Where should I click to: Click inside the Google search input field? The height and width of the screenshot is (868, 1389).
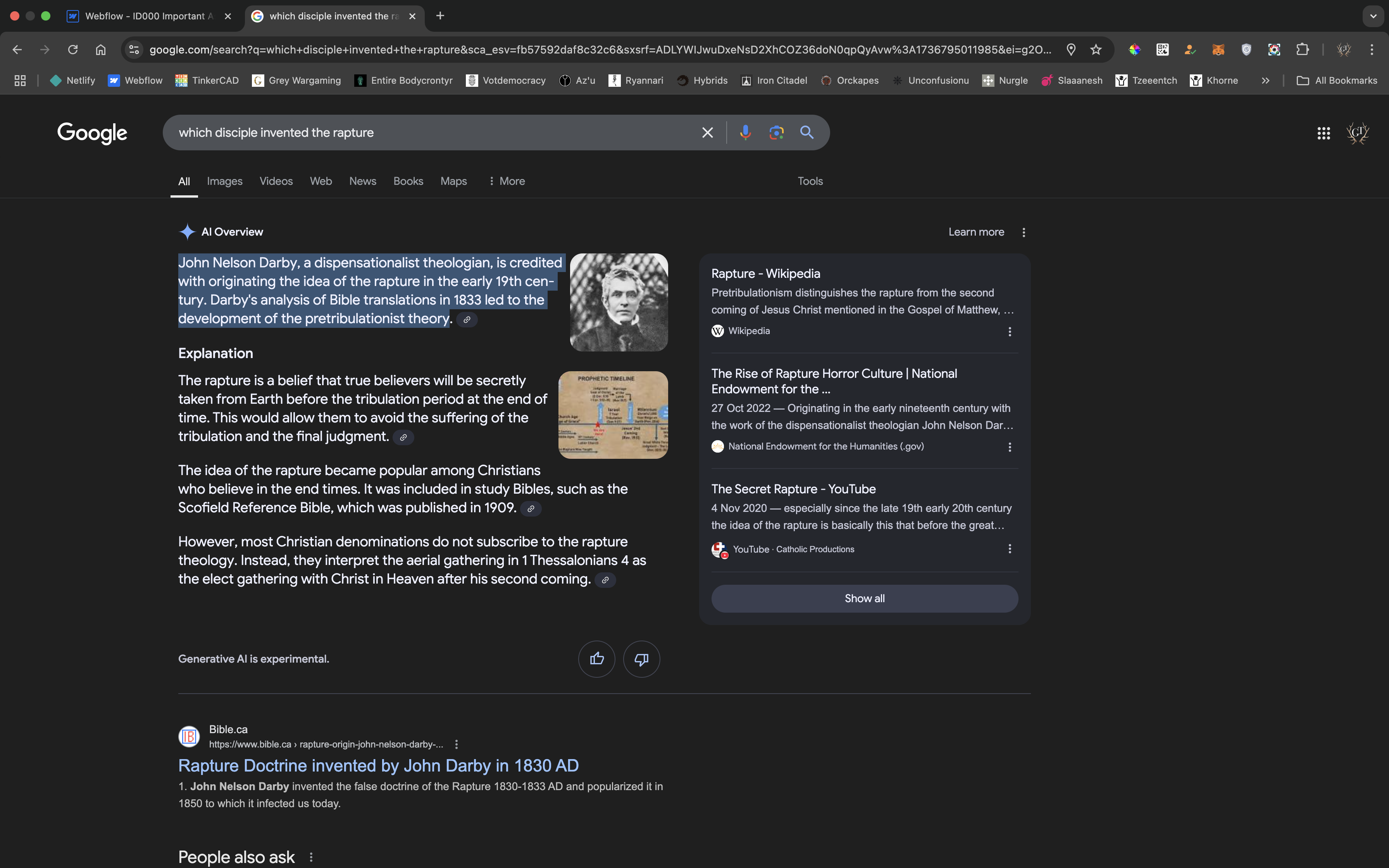coord(431,133)
